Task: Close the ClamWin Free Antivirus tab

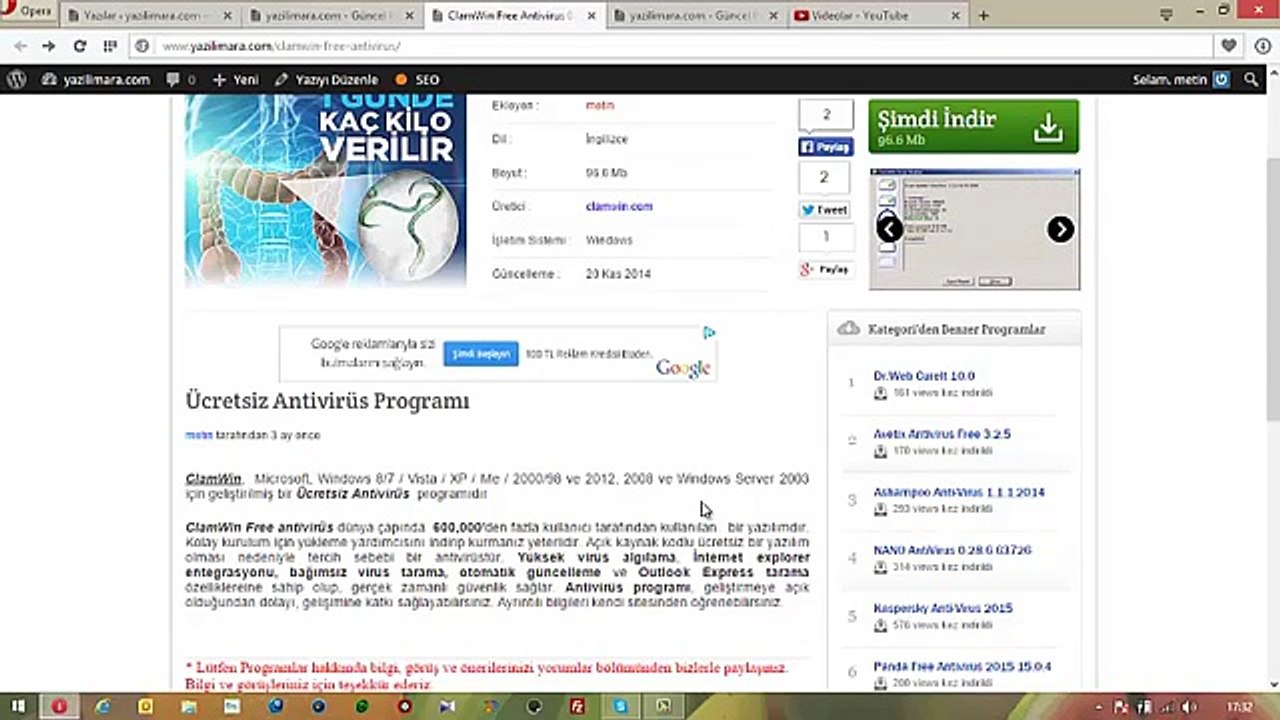Action: (x=589, y=16)
